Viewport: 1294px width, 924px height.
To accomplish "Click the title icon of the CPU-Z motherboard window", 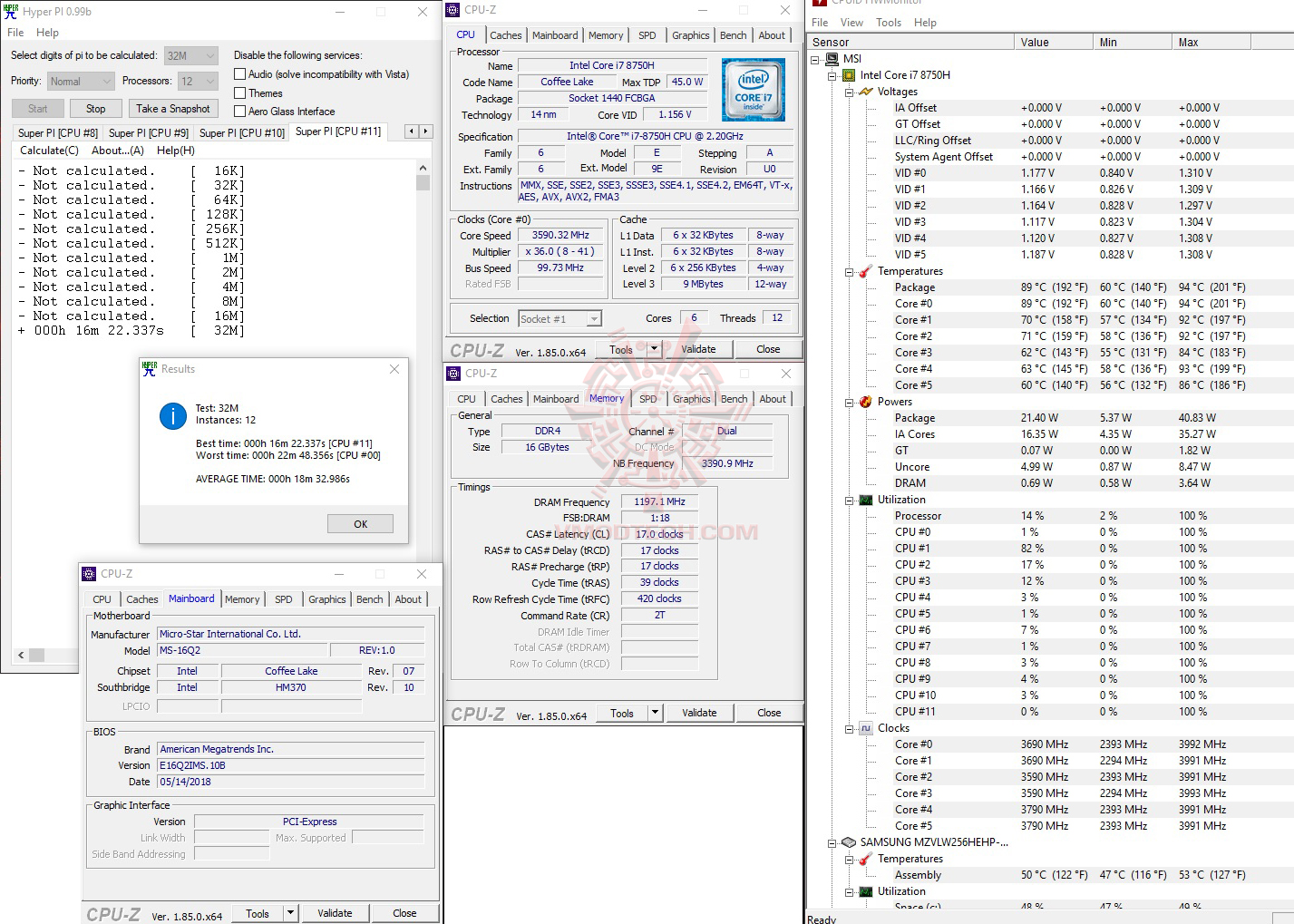I will click(89, 574).
